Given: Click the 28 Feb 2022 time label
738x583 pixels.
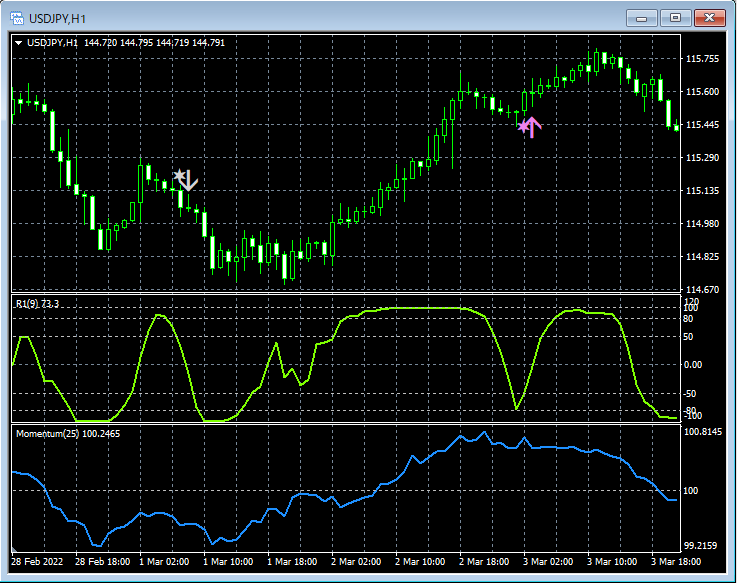Looking at the screenshot, I should [37, 562].
